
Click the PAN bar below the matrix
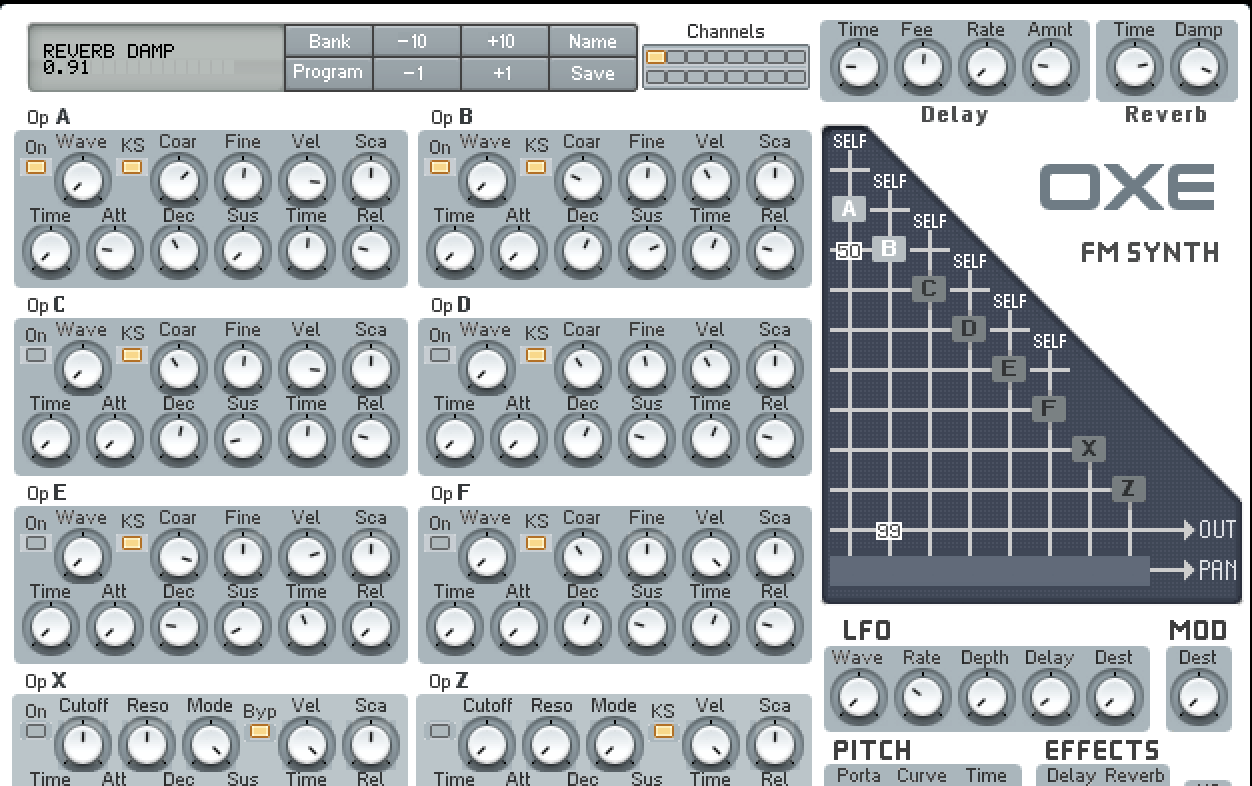pos(989,571)
